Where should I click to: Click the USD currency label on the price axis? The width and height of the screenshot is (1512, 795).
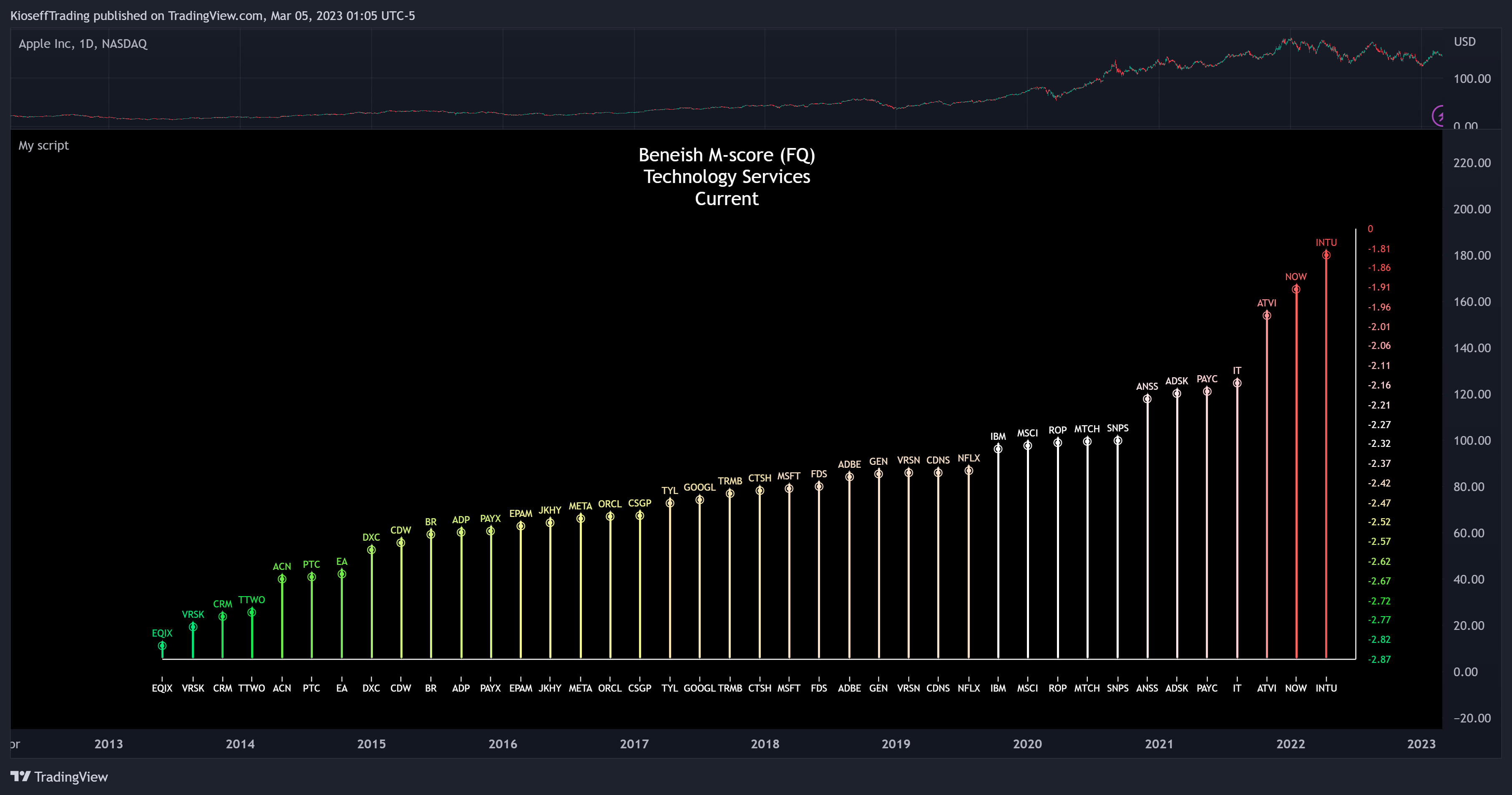(1464, 42)
